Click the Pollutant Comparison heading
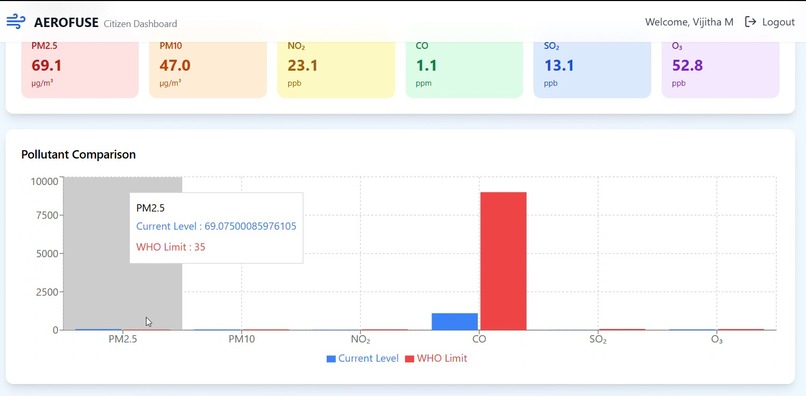The width and height of the screenshot is (806, 396). (78, 154)
